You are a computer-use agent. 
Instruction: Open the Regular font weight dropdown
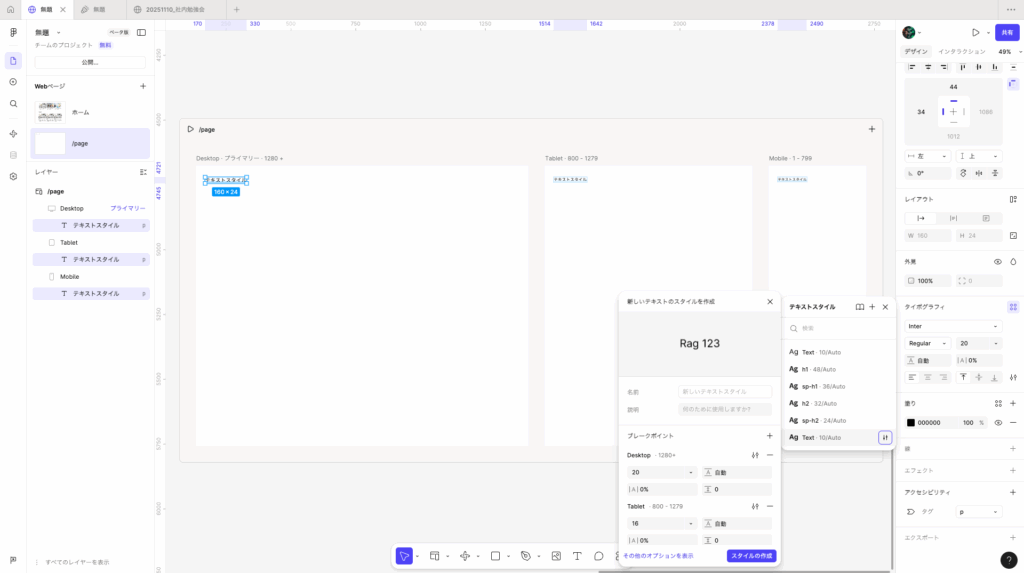pos(927,343)
